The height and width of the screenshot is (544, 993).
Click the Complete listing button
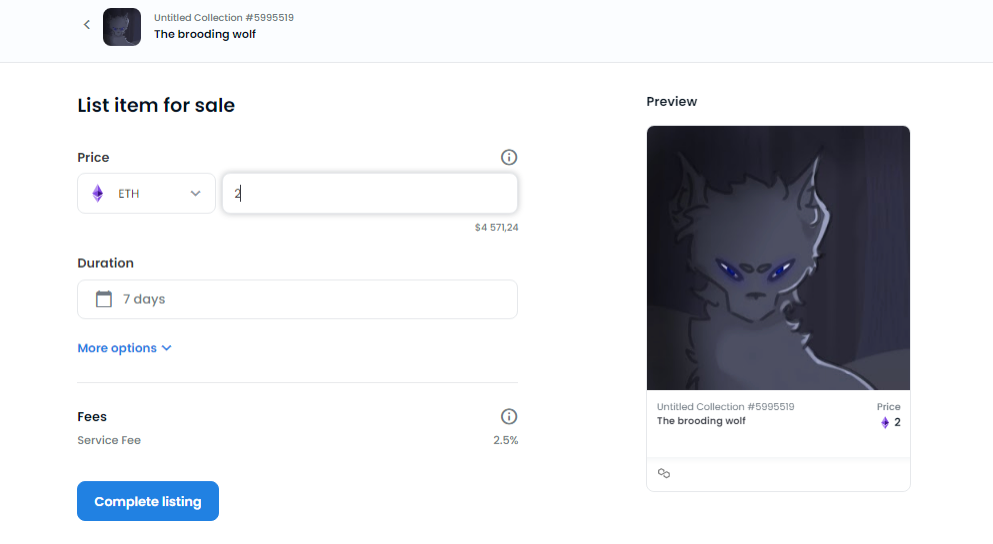148,501
